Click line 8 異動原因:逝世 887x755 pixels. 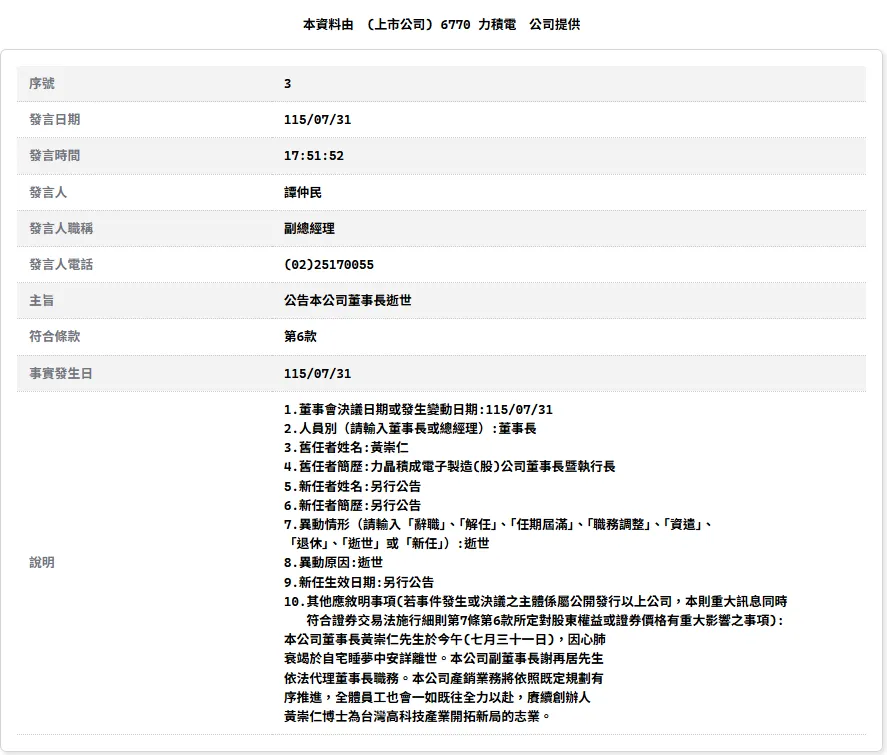click(x=333, y=563)
